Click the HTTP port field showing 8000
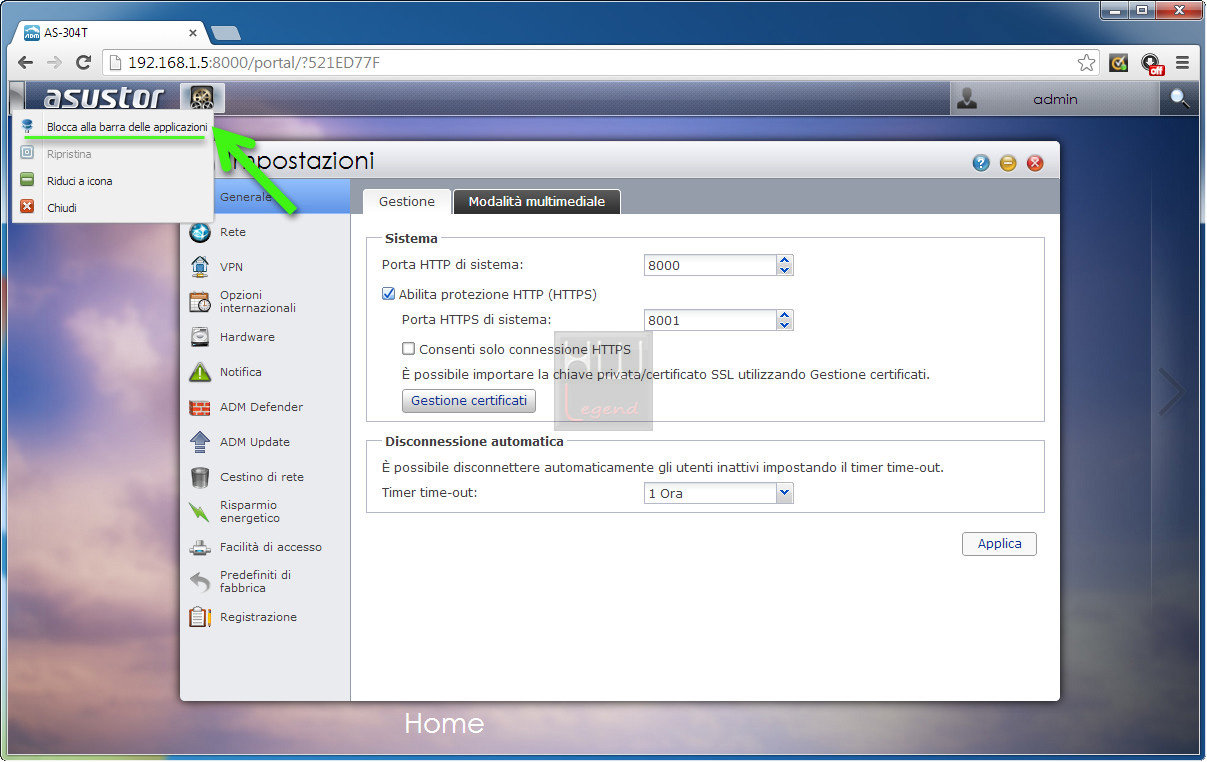 [711, 265]
